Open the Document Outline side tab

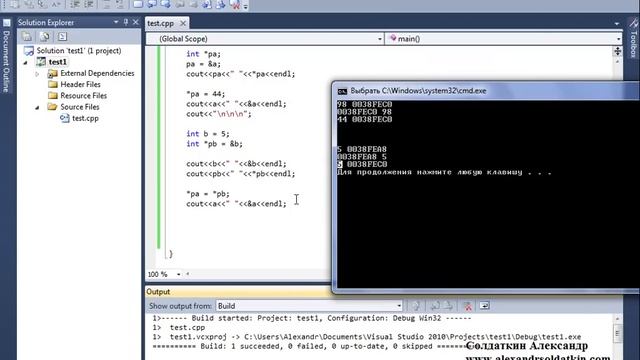(6, 61)
